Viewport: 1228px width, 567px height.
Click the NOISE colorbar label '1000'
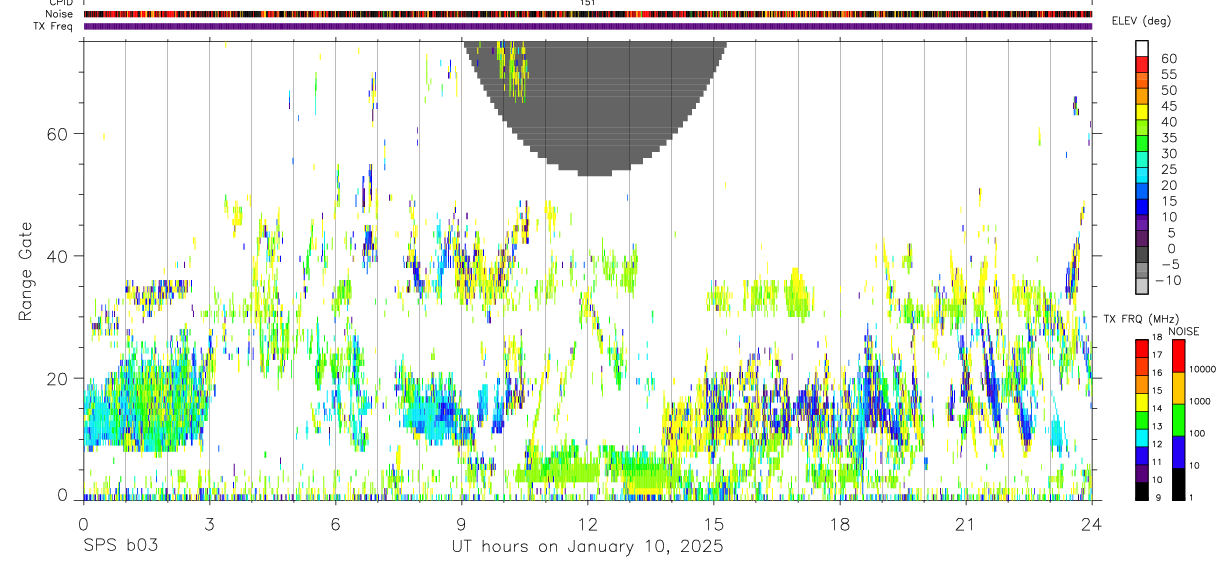(x=1202, y=401)
